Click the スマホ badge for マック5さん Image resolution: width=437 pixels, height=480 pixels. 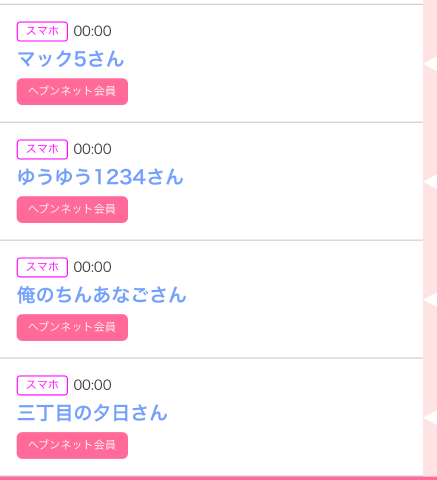coord(42,32)
